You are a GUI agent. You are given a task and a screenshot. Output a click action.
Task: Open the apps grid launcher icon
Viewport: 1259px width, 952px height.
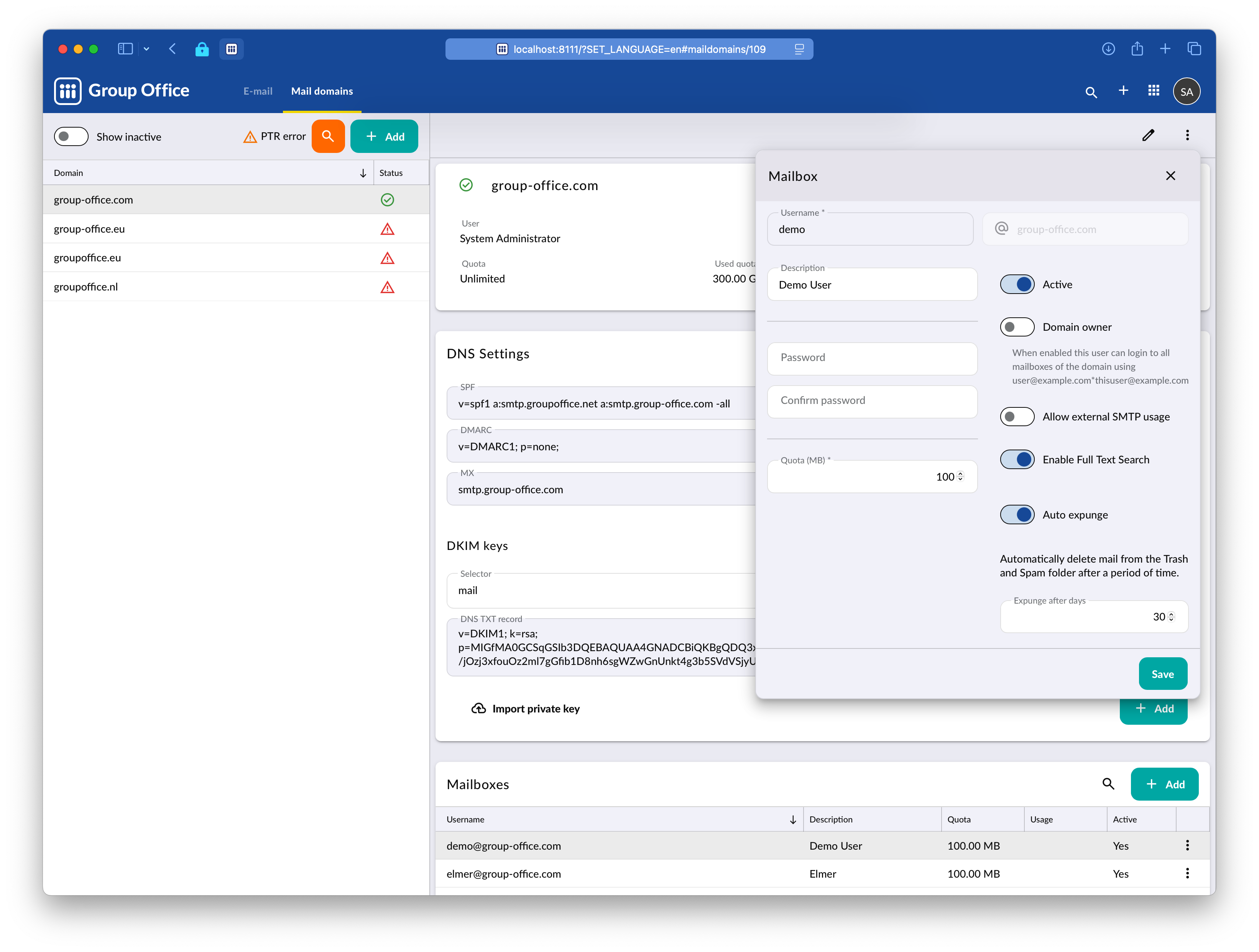click(x=1154, y=91)
